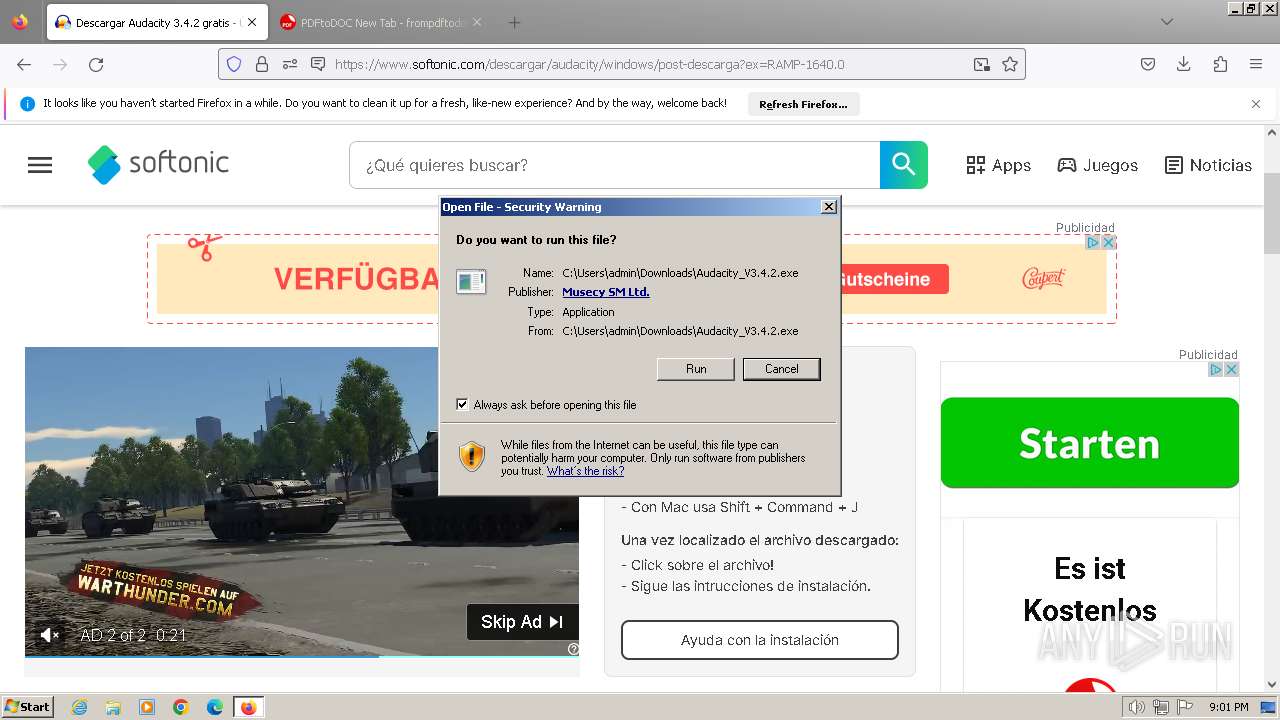The width and height of the screenshot is (1280, 720).
Task: Close the Security Warning dialog
Action: tap(829, 207)
